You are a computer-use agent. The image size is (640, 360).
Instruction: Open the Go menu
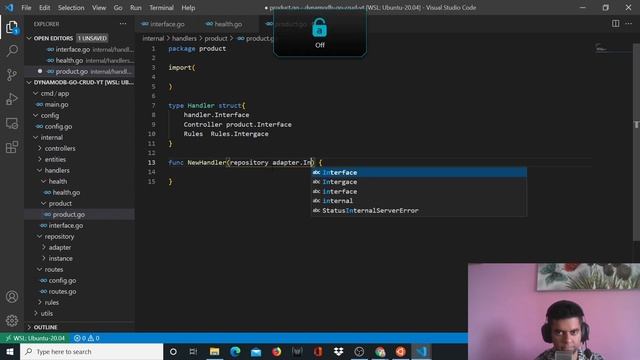[118, 8]
